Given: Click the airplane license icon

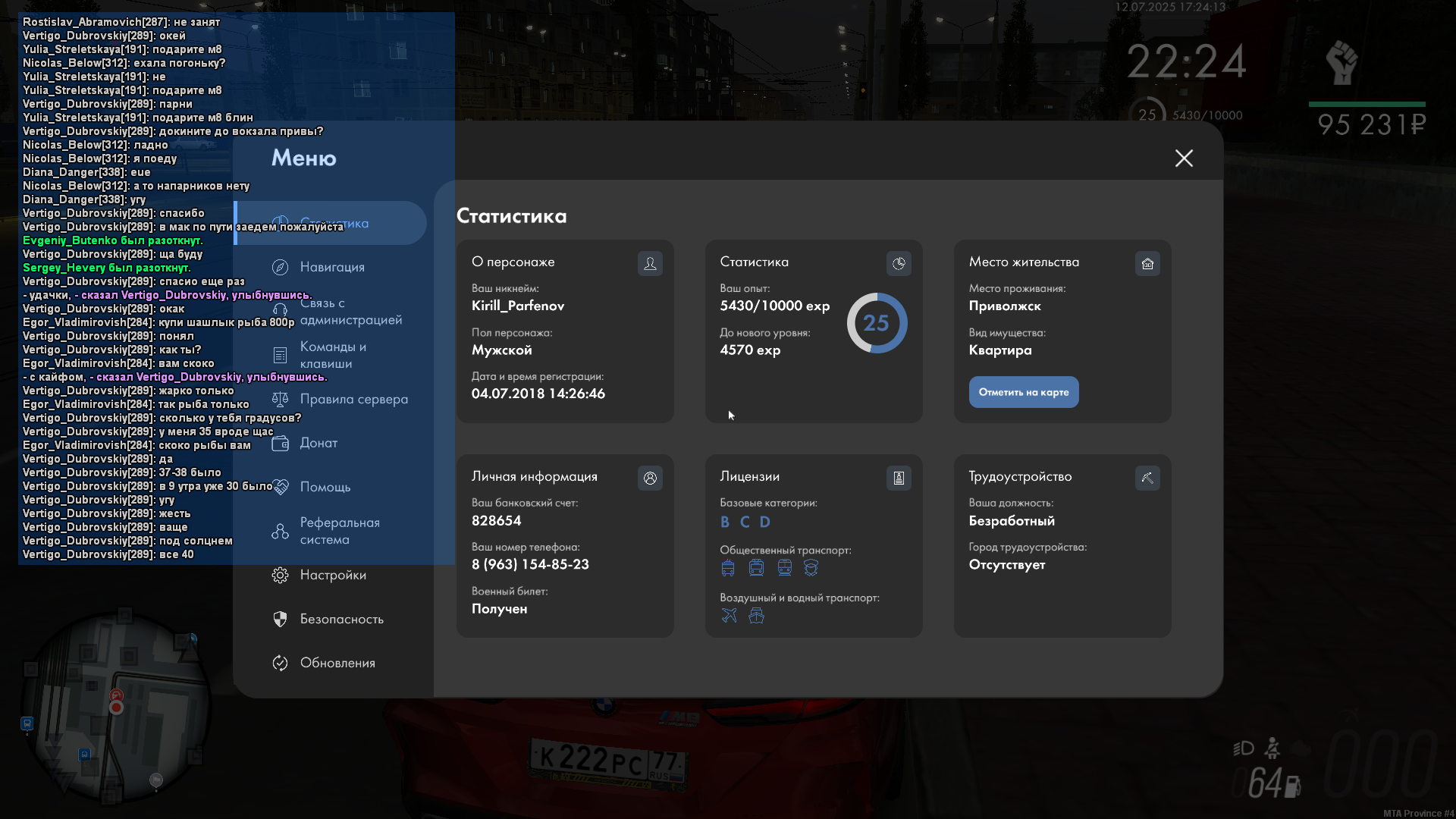Looking at the screenshot, I should coord(729,616).
